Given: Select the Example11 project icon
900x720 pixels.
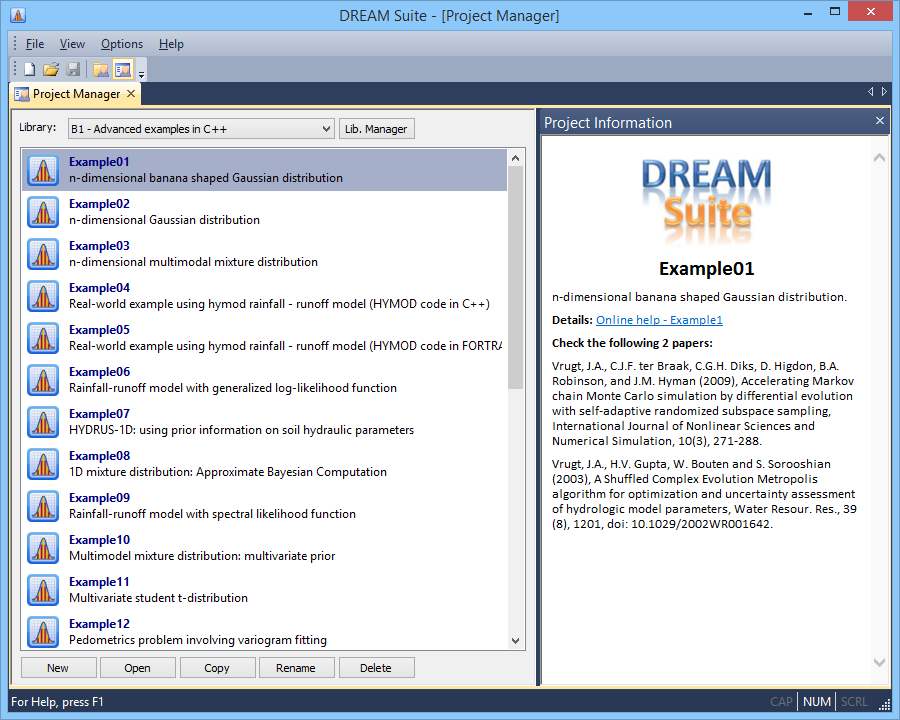Looking at the screenshot, I should [43, 589].
